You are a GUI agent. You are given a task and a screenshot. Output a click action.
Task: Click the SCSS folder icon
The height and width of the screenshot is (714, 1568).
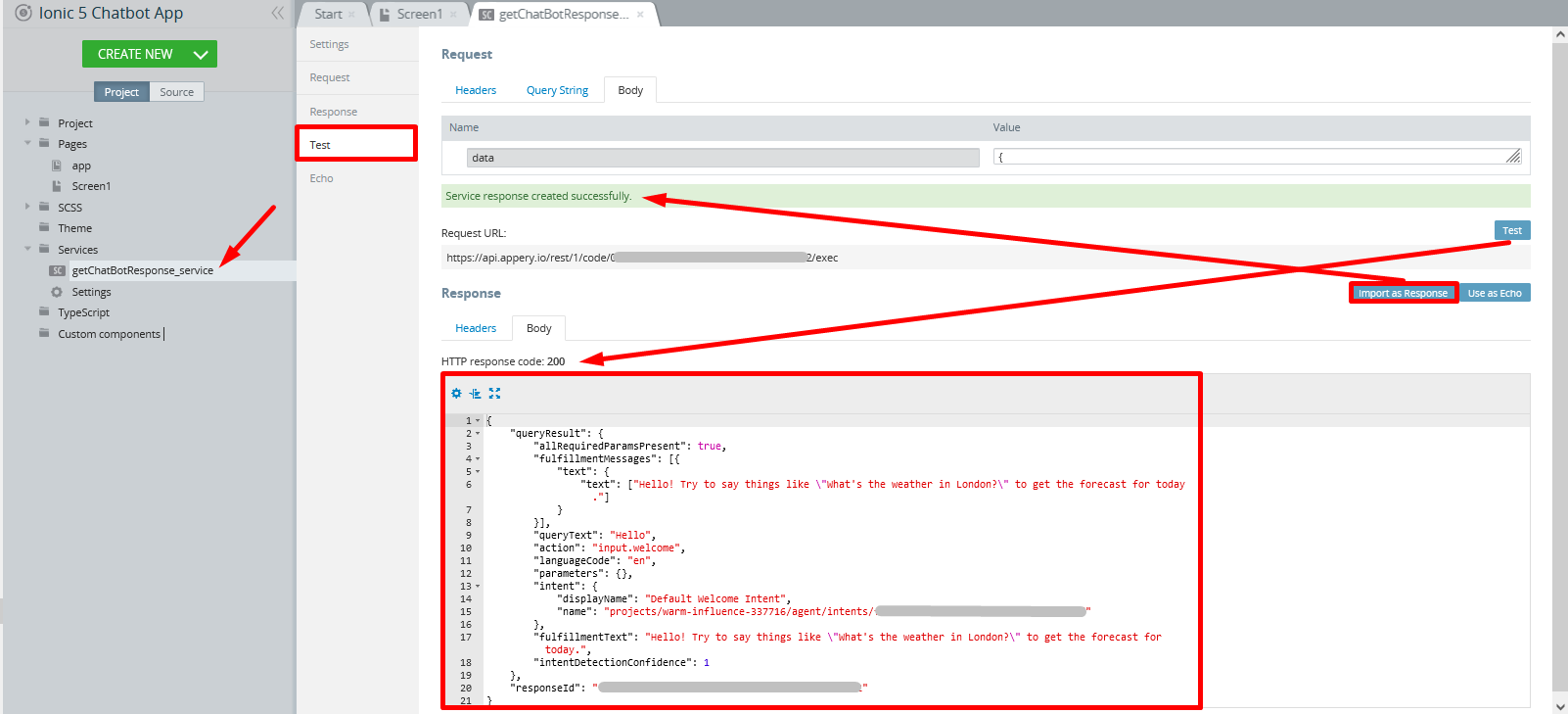tap(44, 207)
